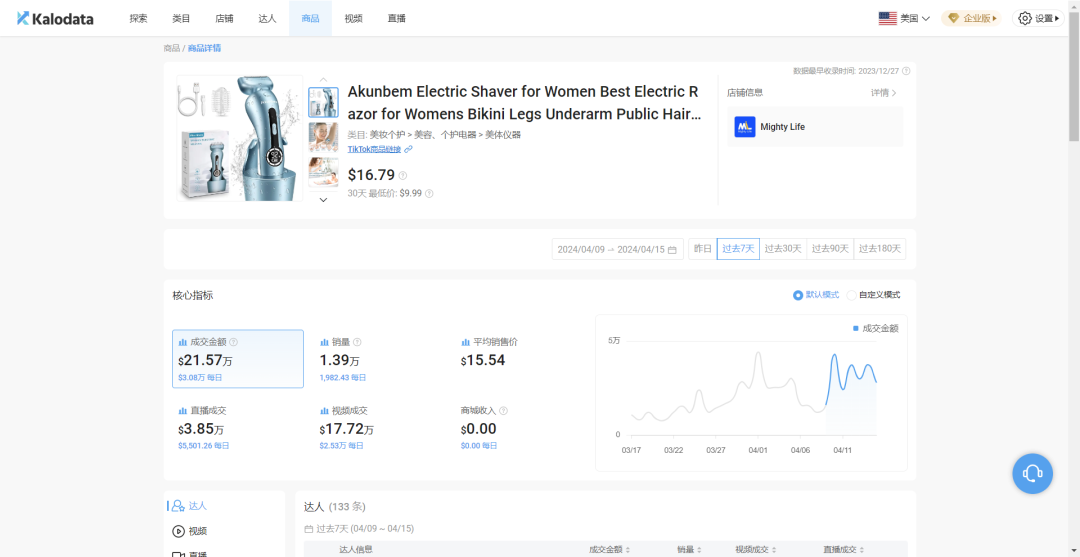Open 详情 store details link
Image resolution: width=1080 pixels, height=557 pixels.
click(x=884, y=92)
